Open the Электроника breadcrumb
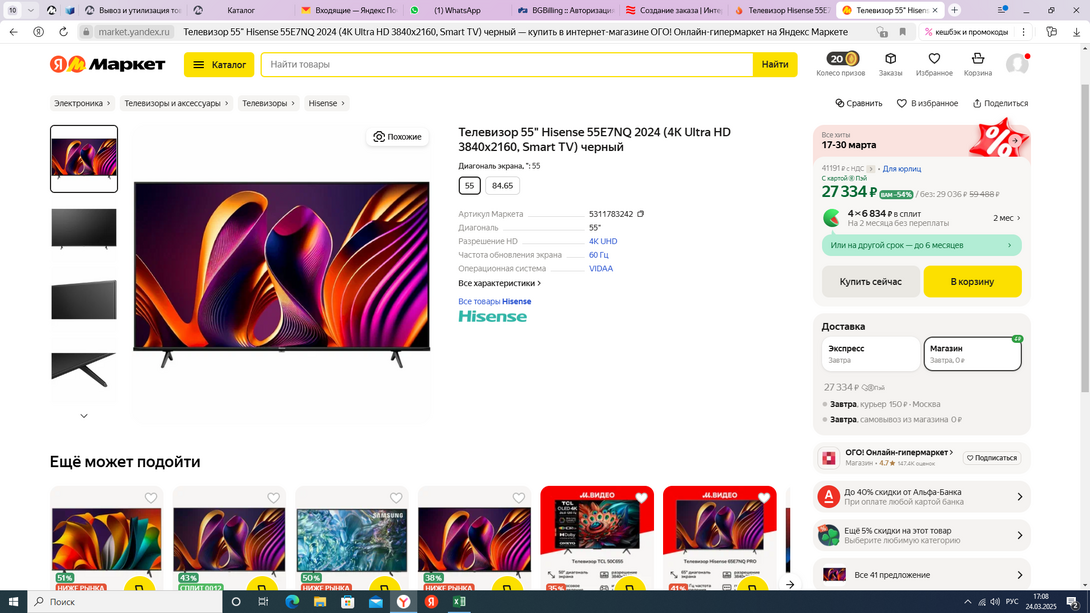The image size is (1090, 613). tap(82, 103)
